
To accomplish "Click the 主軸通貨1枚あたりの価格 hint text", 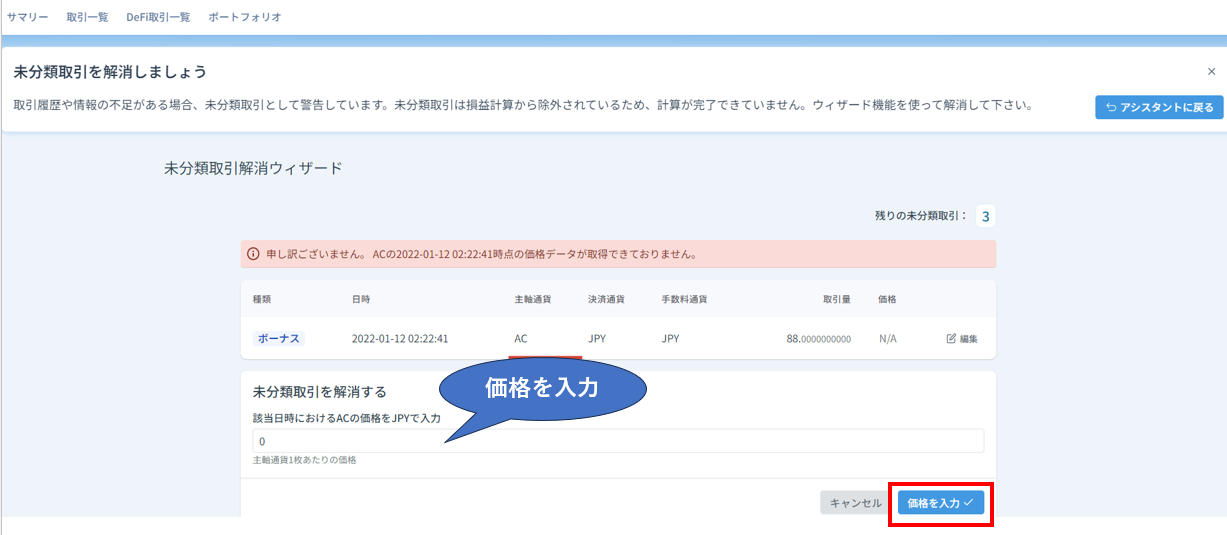I will click(305, 460).
